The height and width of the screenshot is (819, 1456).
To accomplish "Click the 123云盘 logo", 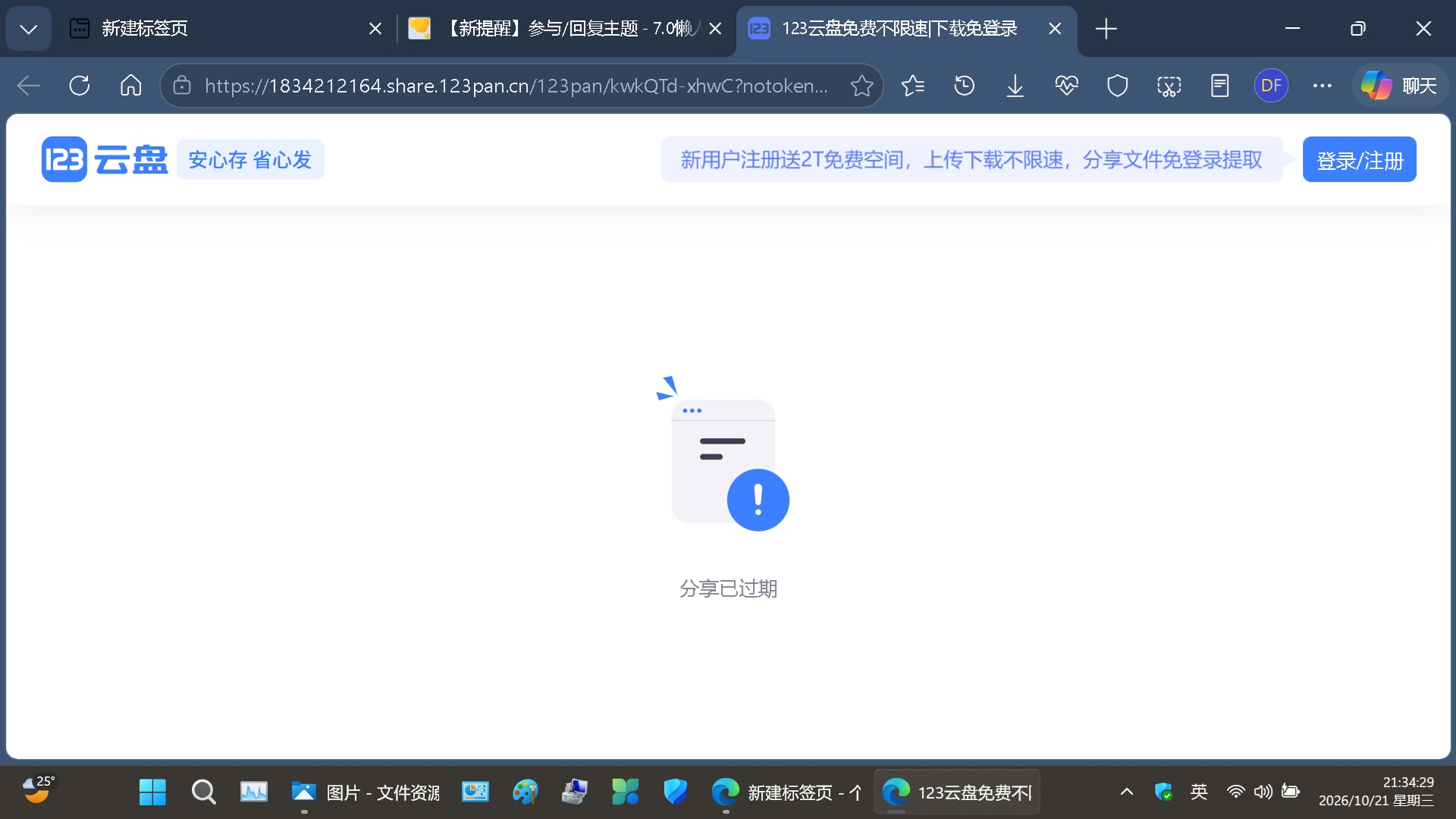I will [x=105, y=159].
